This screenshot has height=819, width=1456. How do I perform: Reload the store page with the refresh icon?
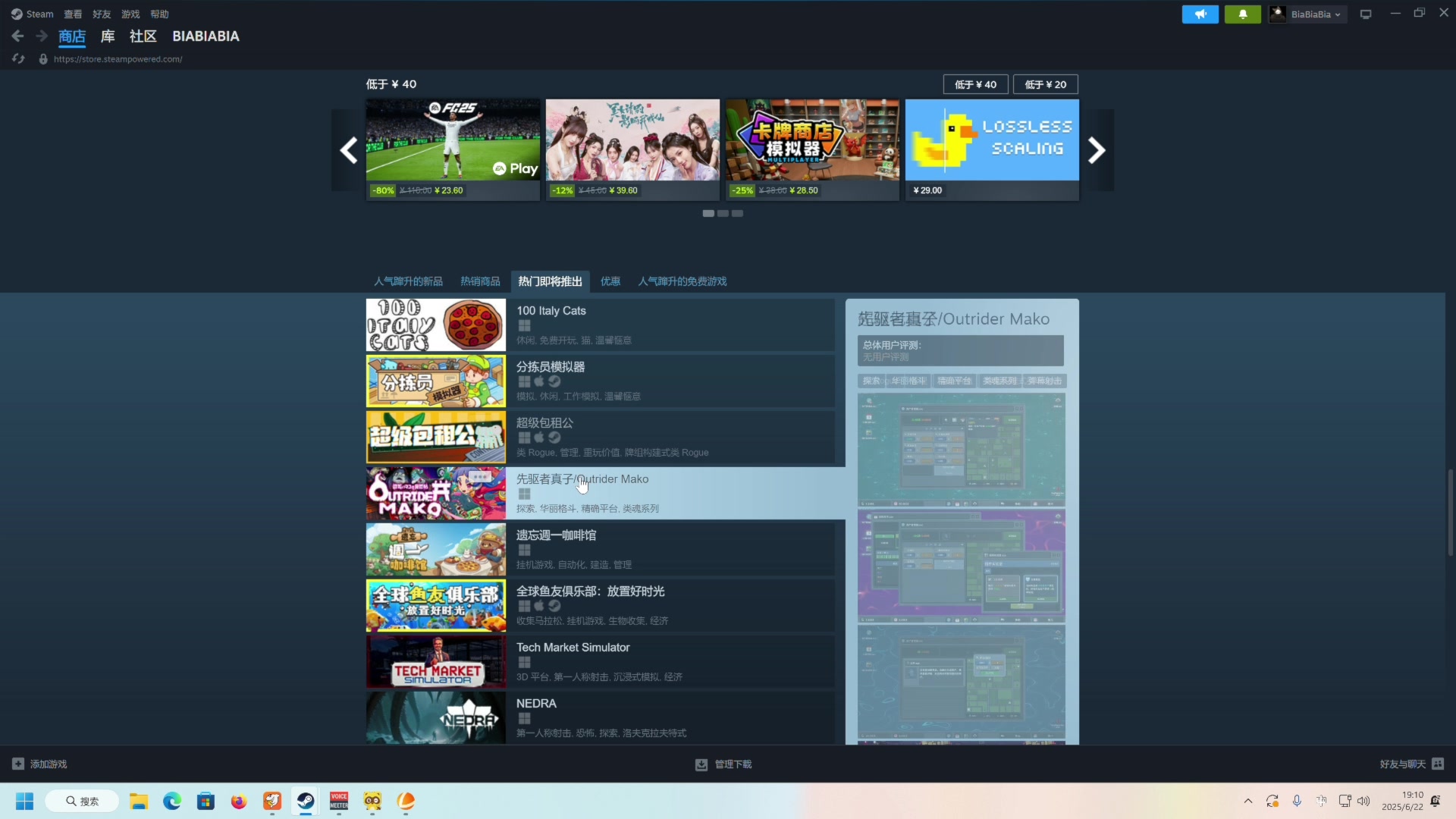pos(18,58)
